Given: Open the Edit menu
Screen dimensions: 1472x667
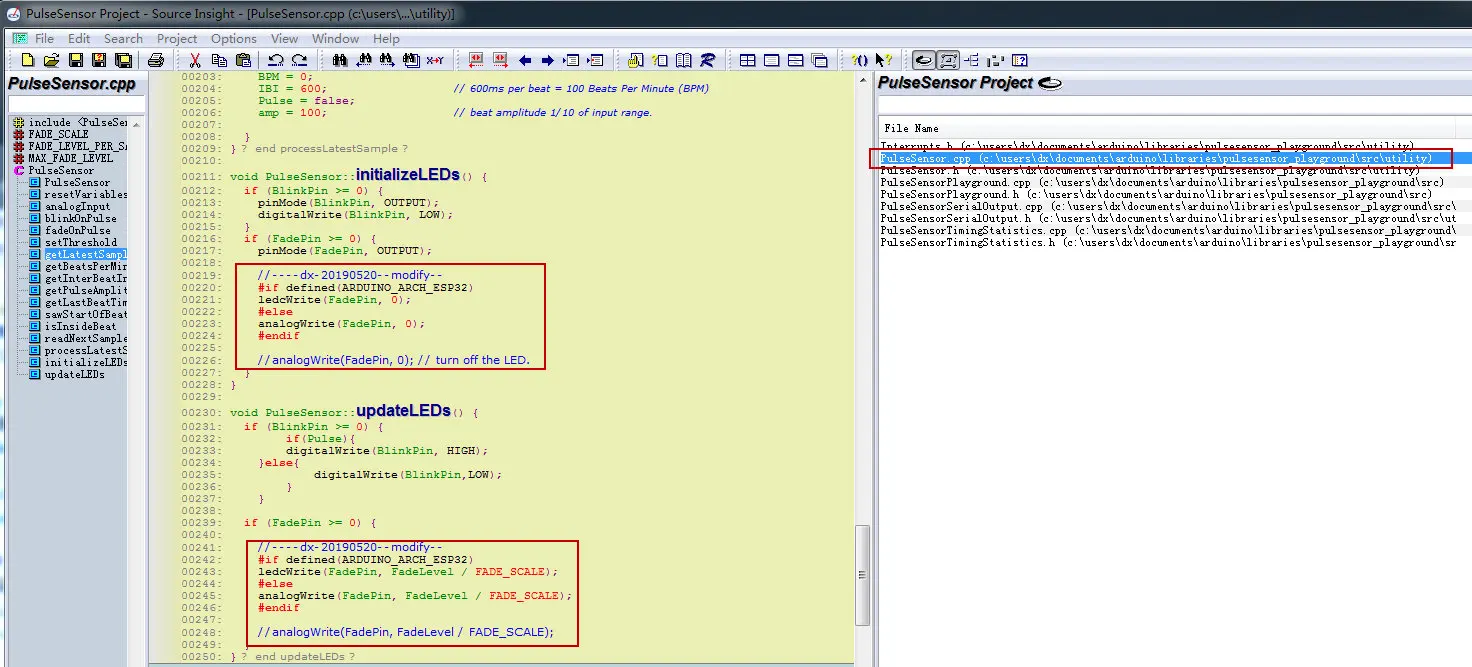Looking at the screenshot, I should click(x=79, y=38).
